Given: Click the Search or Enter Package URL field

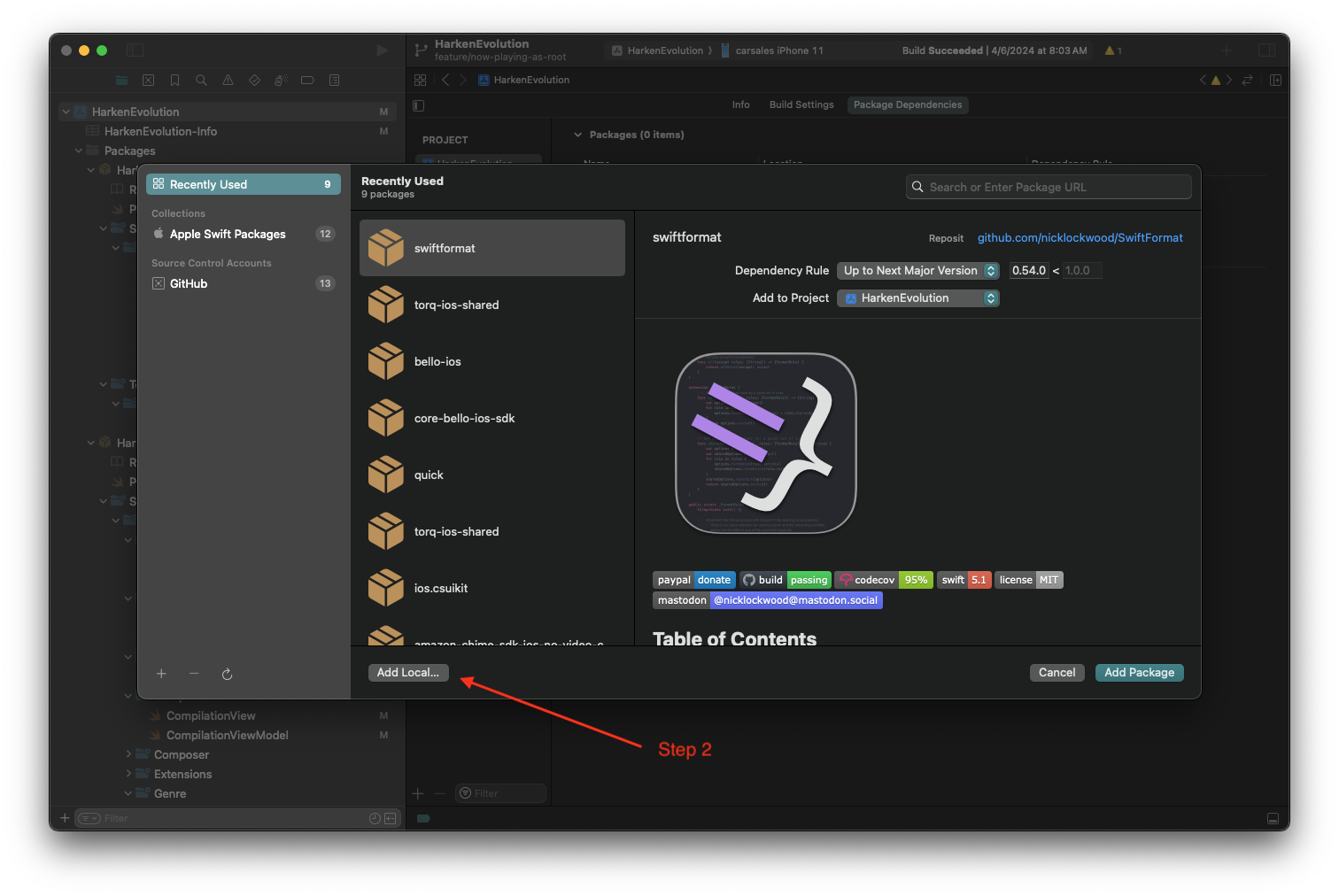Looking at the screenshot, I should 1049,187.
